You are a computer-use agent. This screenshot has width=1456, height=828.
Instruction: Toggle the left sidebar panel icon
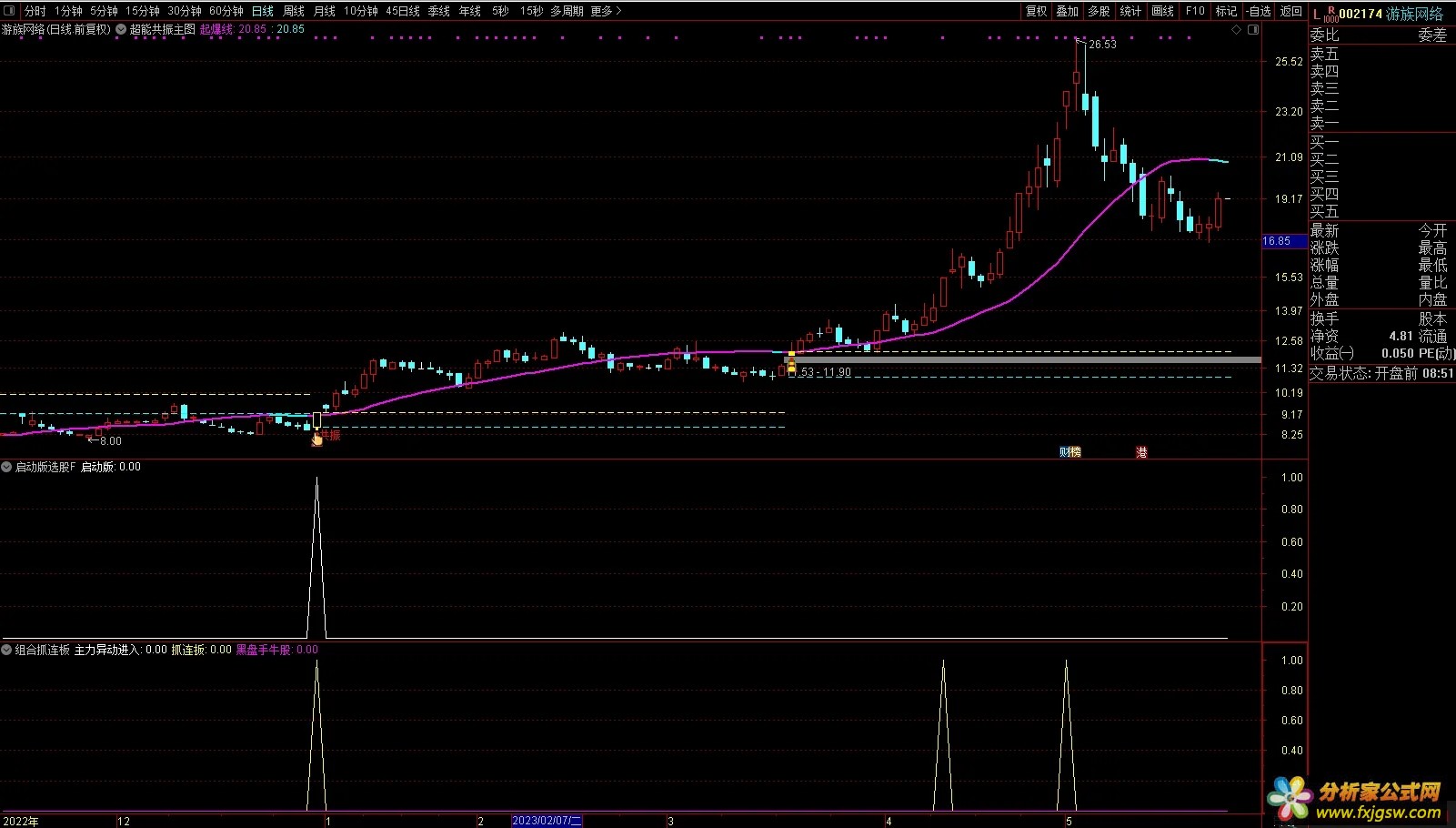click(11, 11)
